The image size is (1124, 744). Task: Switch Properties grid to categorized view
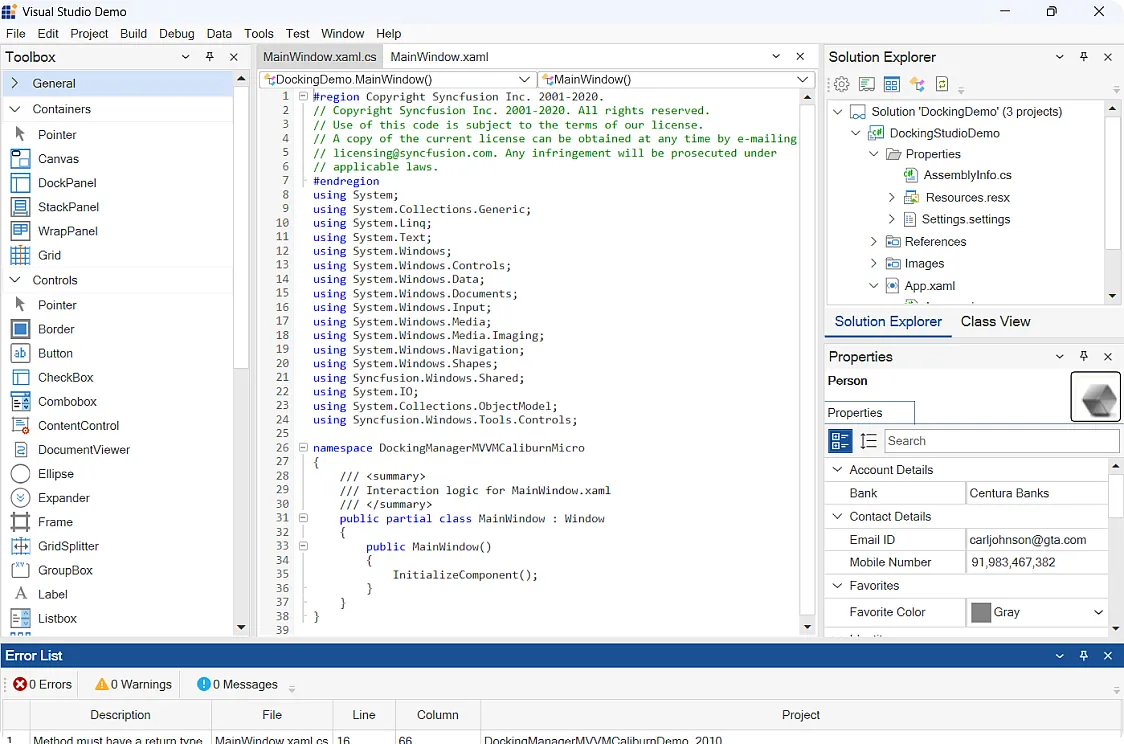pyautogui.click(x=840, y=441)
